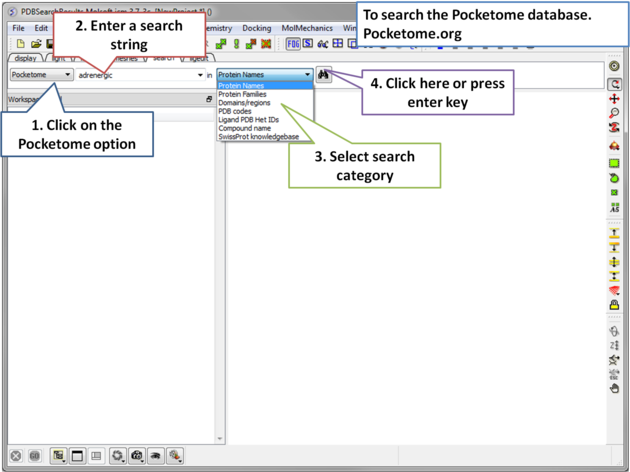This screenshot has height=472, width=630.
Task: Click the padlock icon in right toolbar
Action: point(614,305)
